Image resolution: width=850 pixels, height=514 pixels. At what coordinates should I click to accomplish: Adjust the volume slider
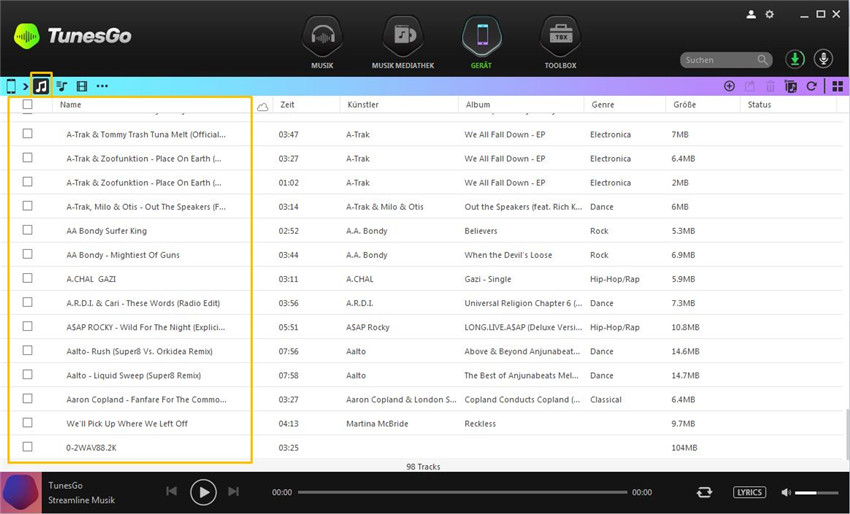[x=816, y=493]
